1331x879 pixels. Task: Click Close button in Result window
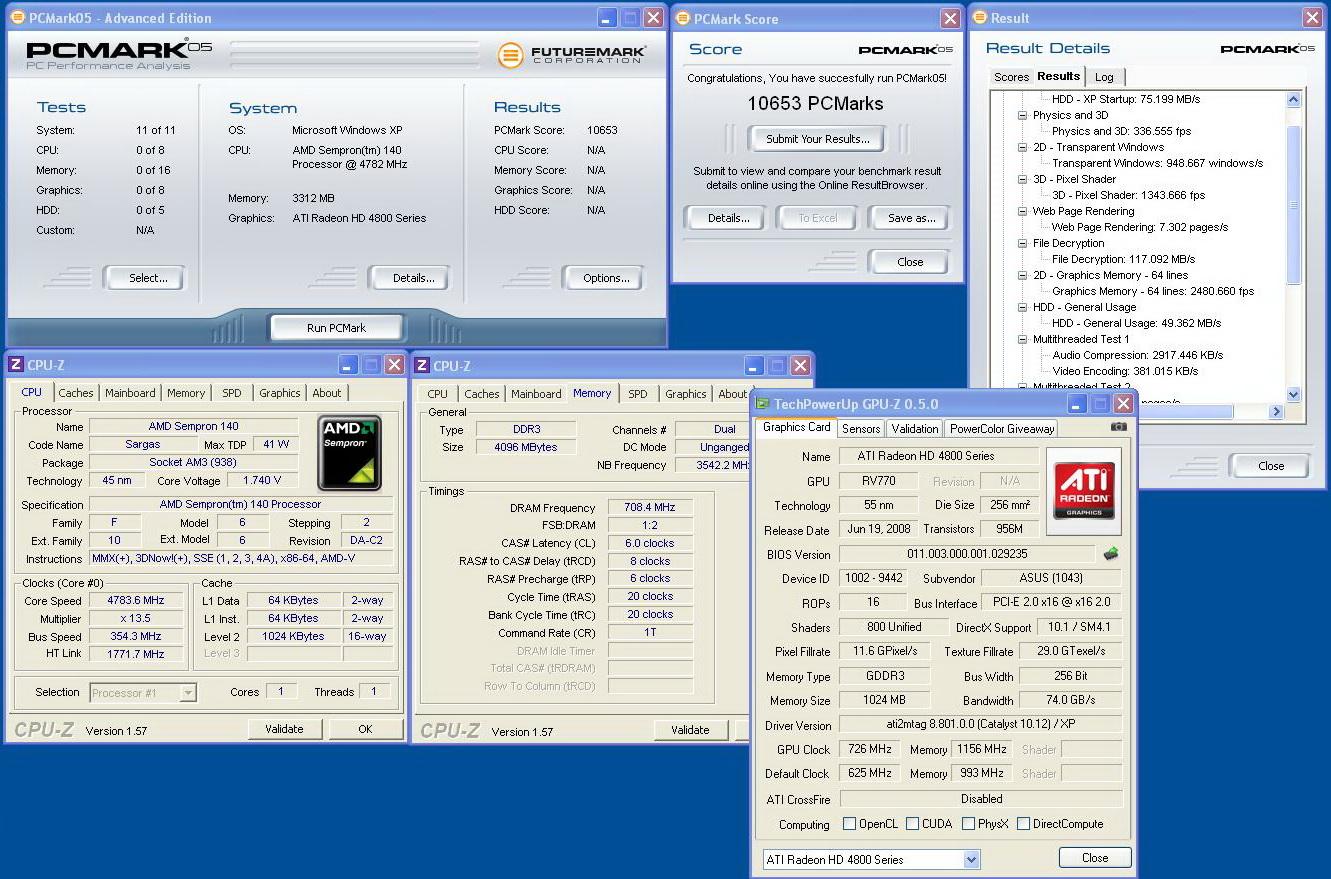tap(1271, 465)
